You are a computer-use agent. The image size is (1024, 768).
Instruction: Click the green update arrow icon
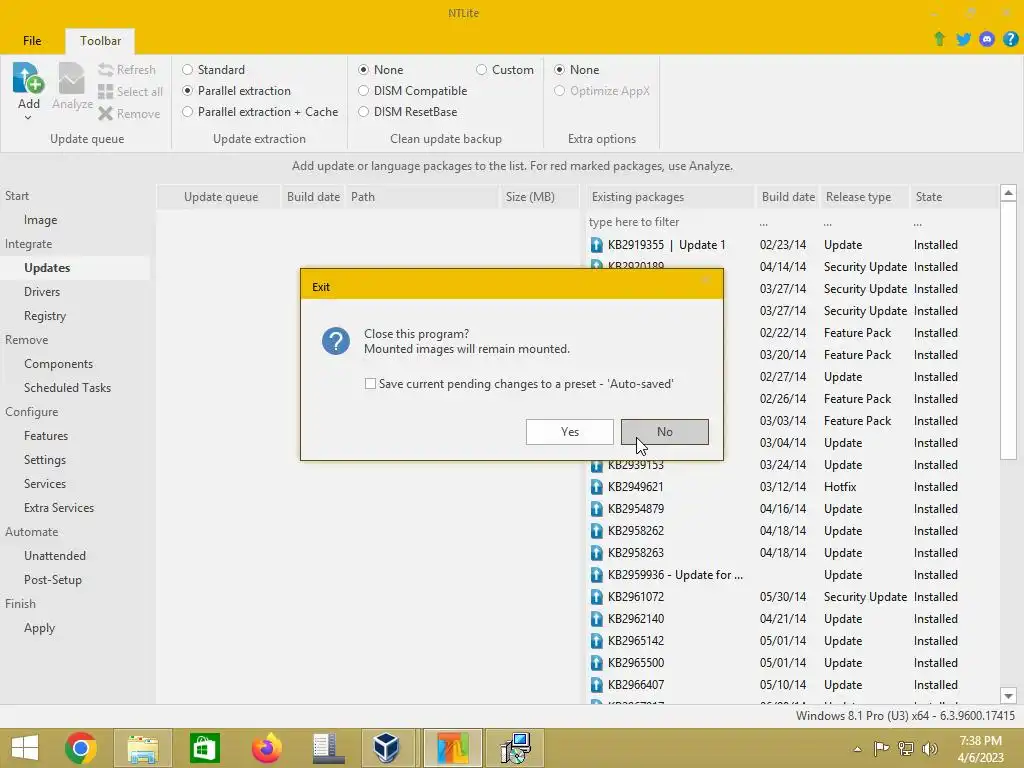click(939, 39)
